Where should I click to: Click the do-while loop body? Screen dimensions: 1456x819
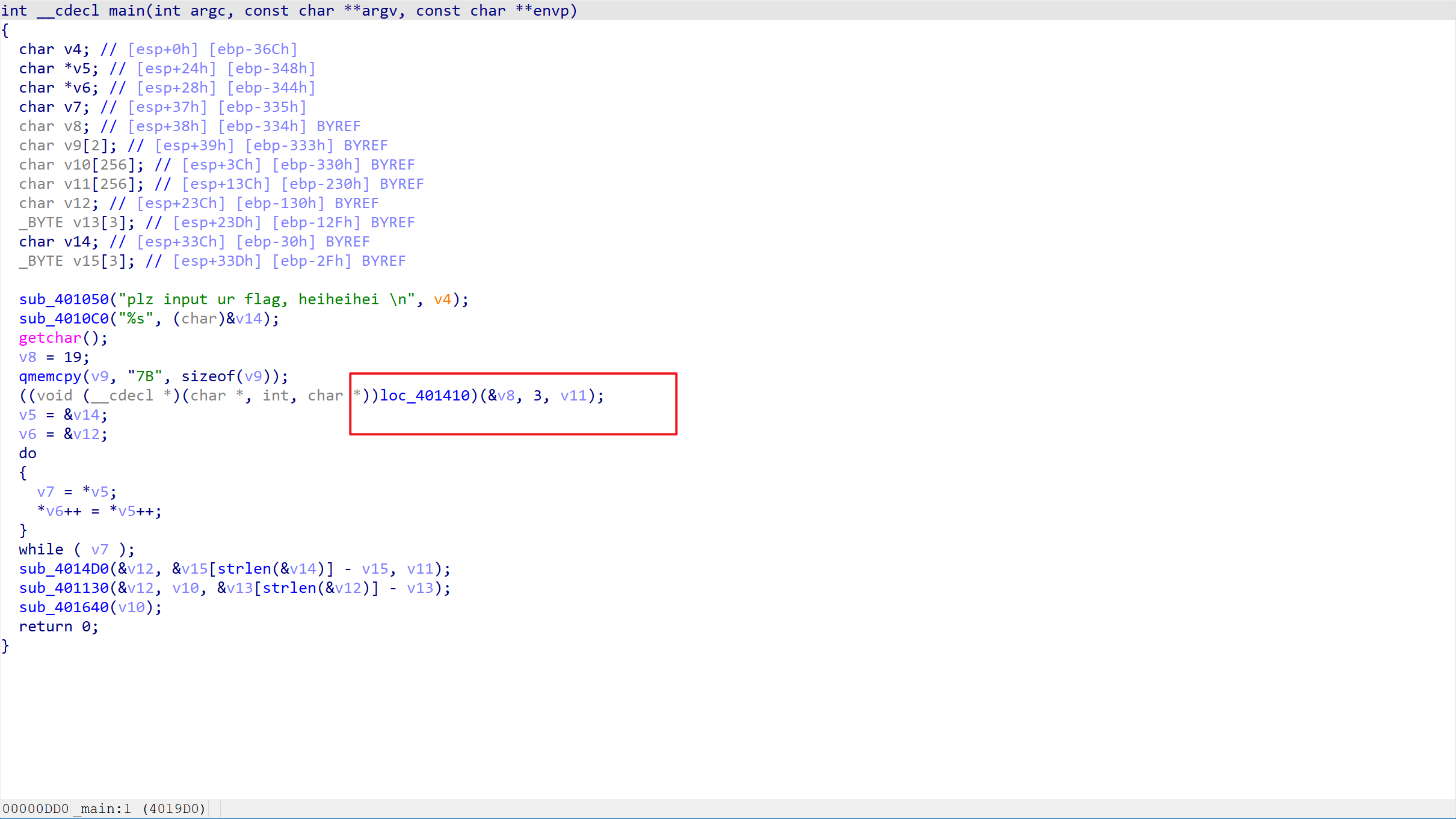coord(90,500)
